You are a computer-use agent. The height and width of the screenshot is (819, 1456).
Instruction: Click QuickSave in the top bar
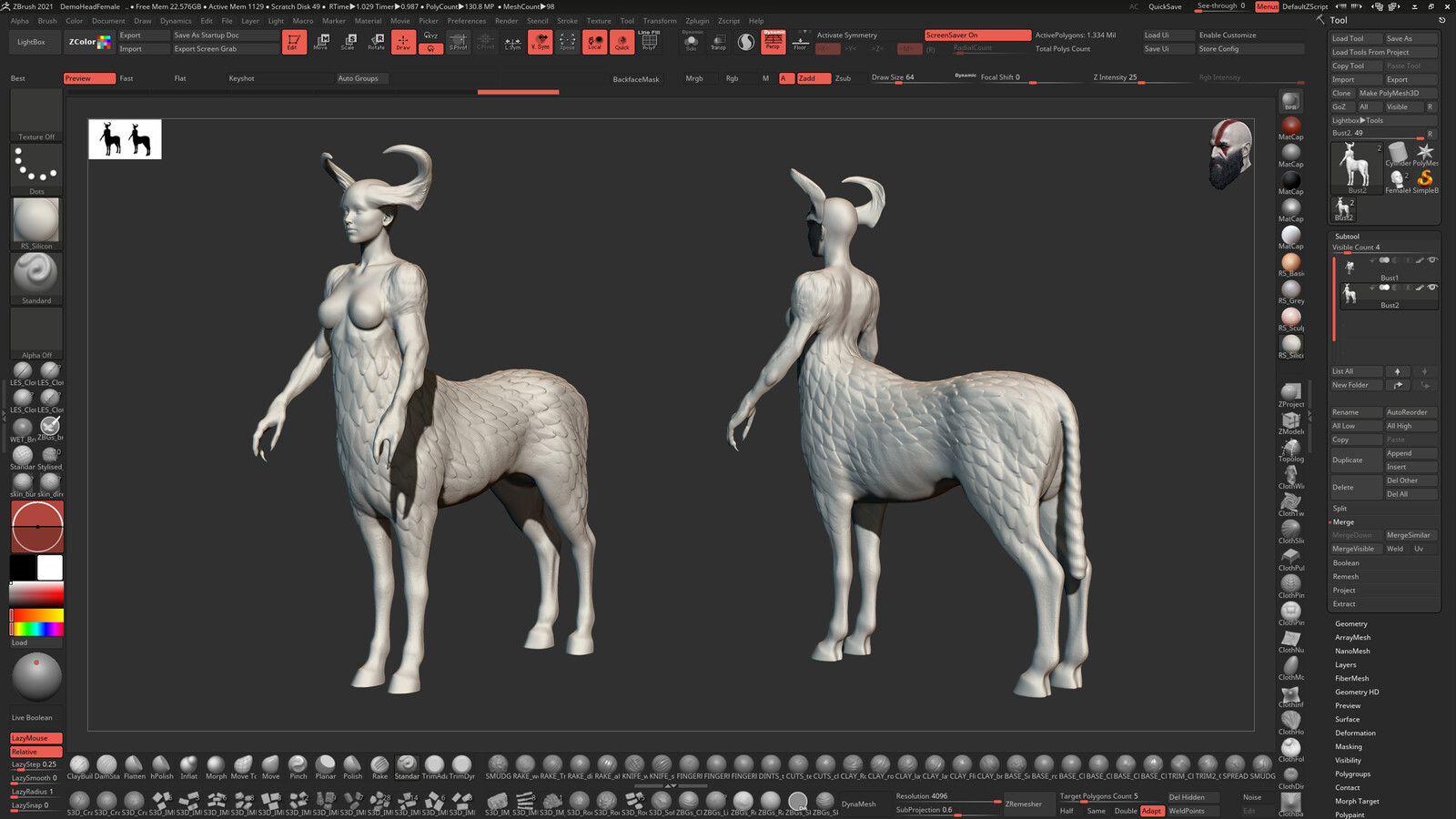1165,6
